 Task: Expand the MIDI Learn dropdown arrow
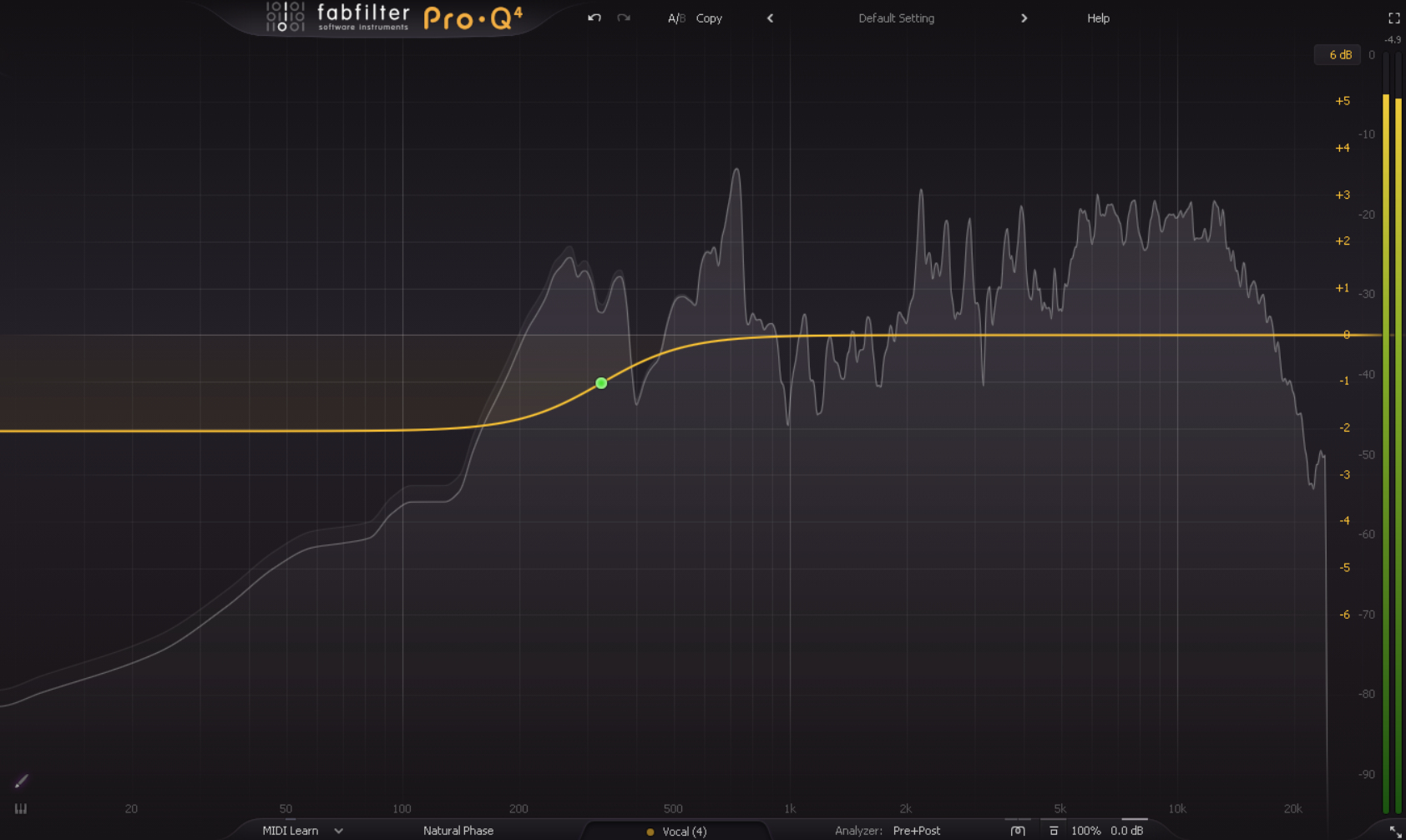pyautogui.click(x=338, y=831)
